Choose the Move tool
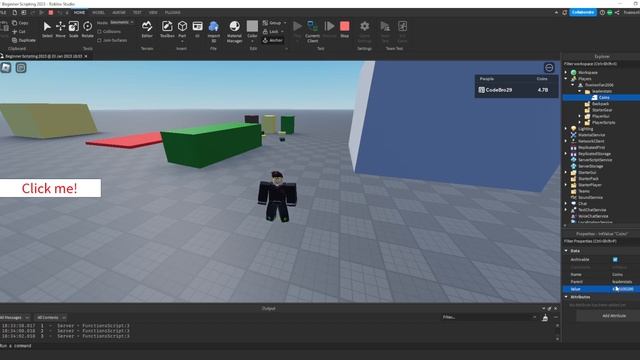The image size is (640, 360). [60, 29]
